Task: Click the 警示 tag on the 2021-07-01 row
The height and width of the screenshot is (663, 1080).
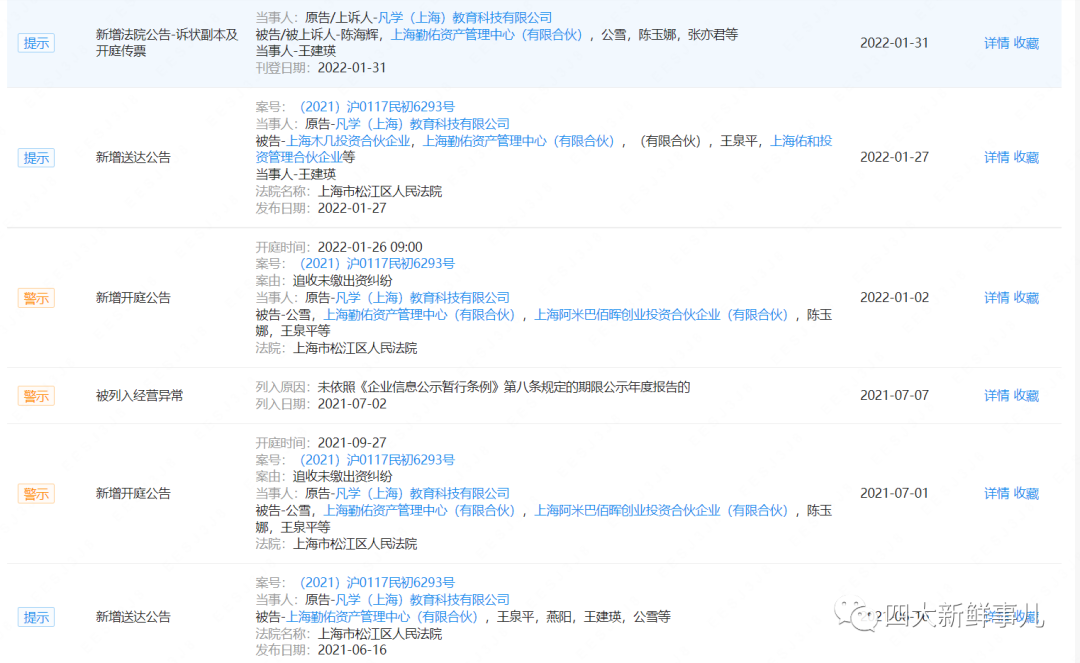Action: pyautogui.click(x=36, y=494)
